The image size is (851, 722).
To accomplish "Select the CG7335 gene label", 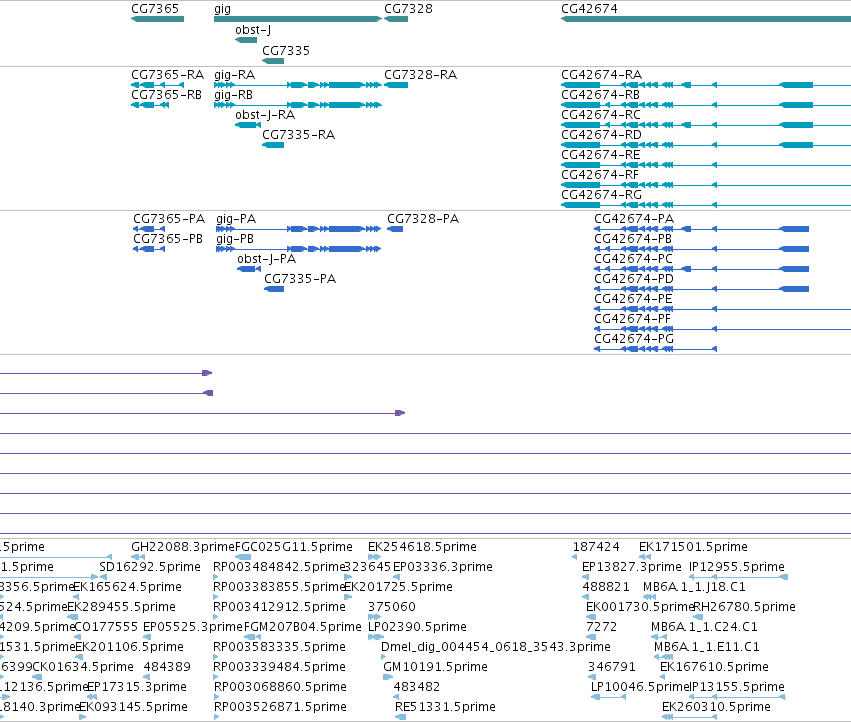I will coord(285,50).
